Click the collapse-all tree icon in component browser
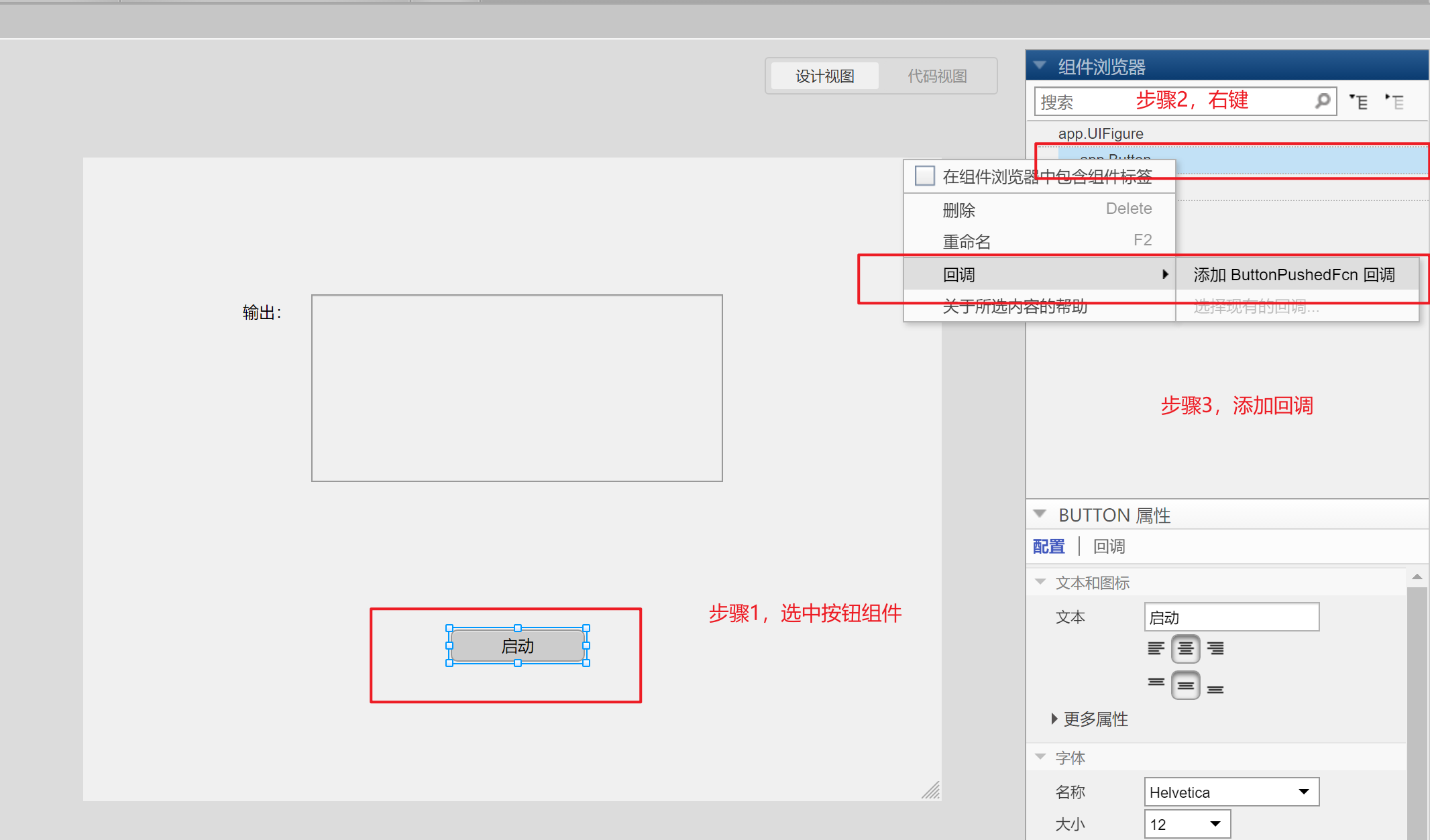Screen dimensions: 1430x840 (x=1395, y=101)
